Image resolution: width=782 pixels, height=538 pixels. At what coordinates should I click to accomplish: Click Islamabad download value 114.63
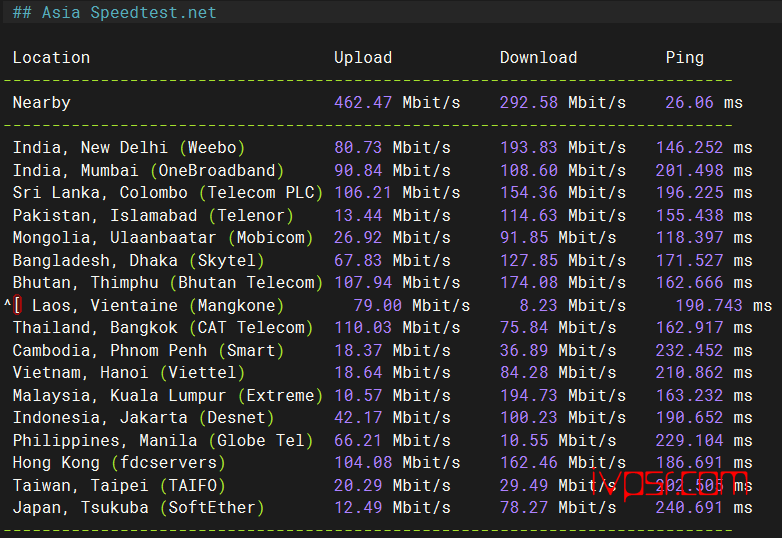coord(529,215)
